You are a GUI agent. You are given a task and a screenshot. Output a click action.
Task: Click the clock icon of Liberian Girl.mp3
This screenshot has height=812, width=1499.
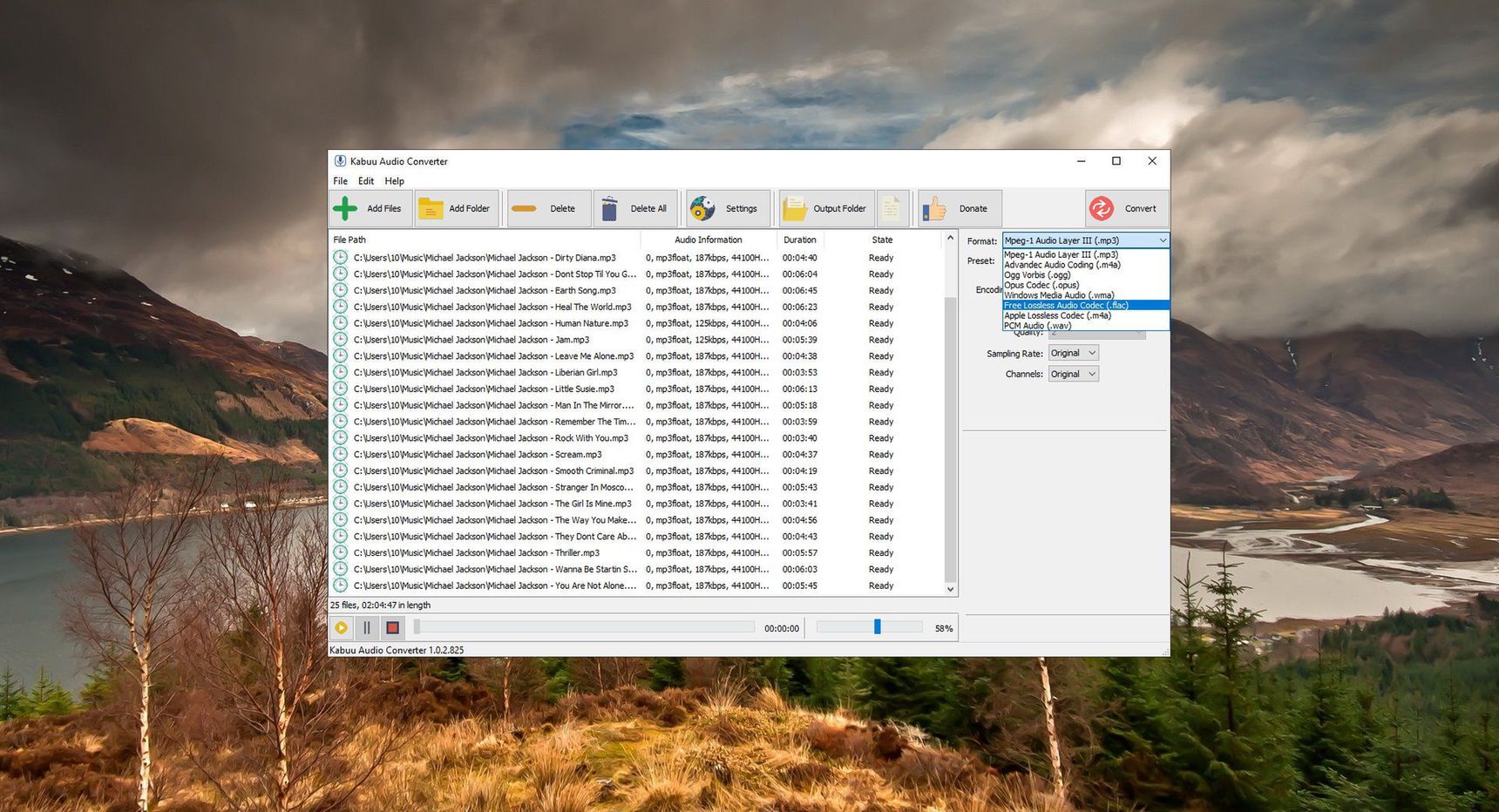(x=340, y=372)
